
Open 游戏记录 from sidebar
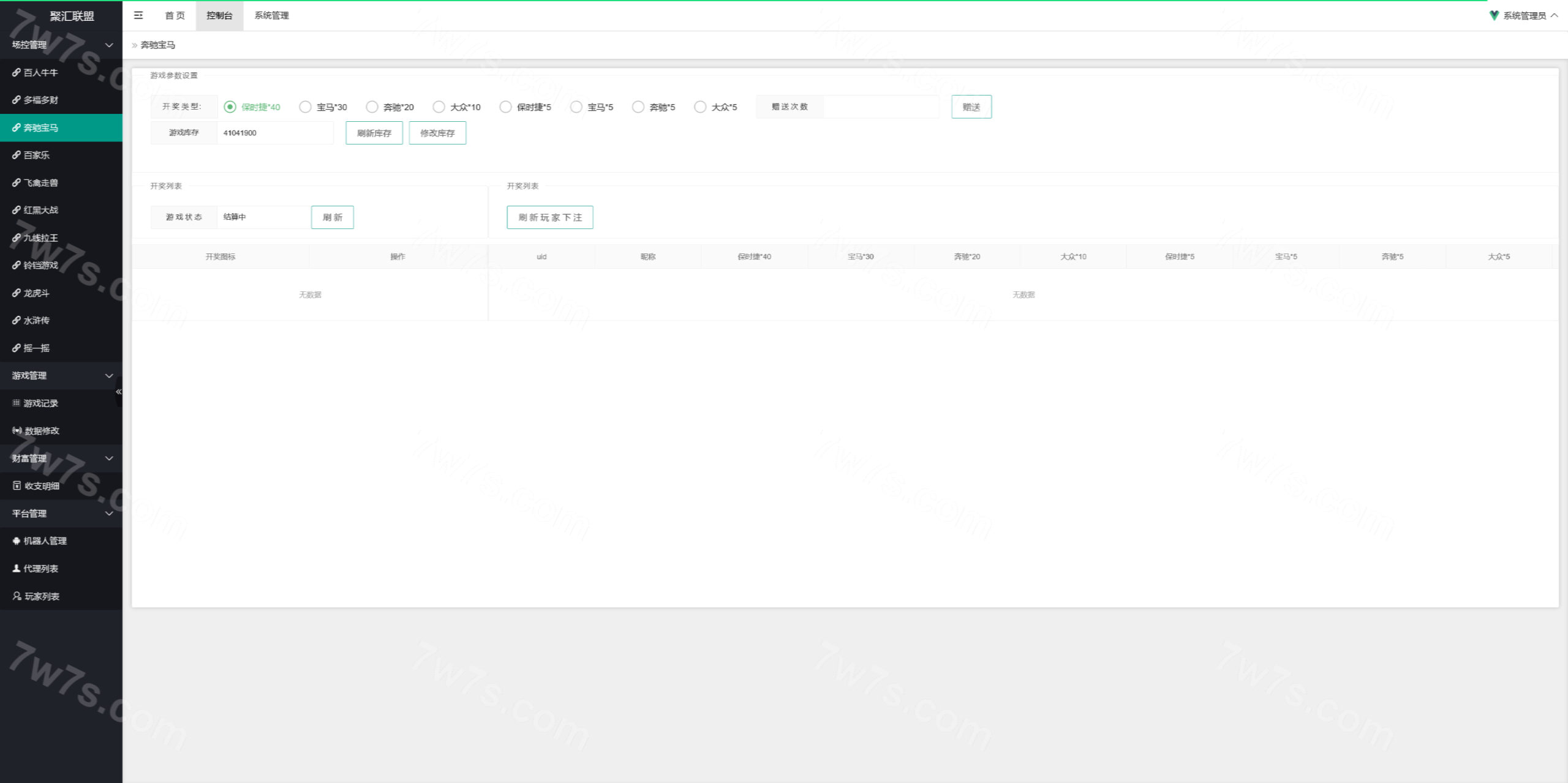point(40,403)
